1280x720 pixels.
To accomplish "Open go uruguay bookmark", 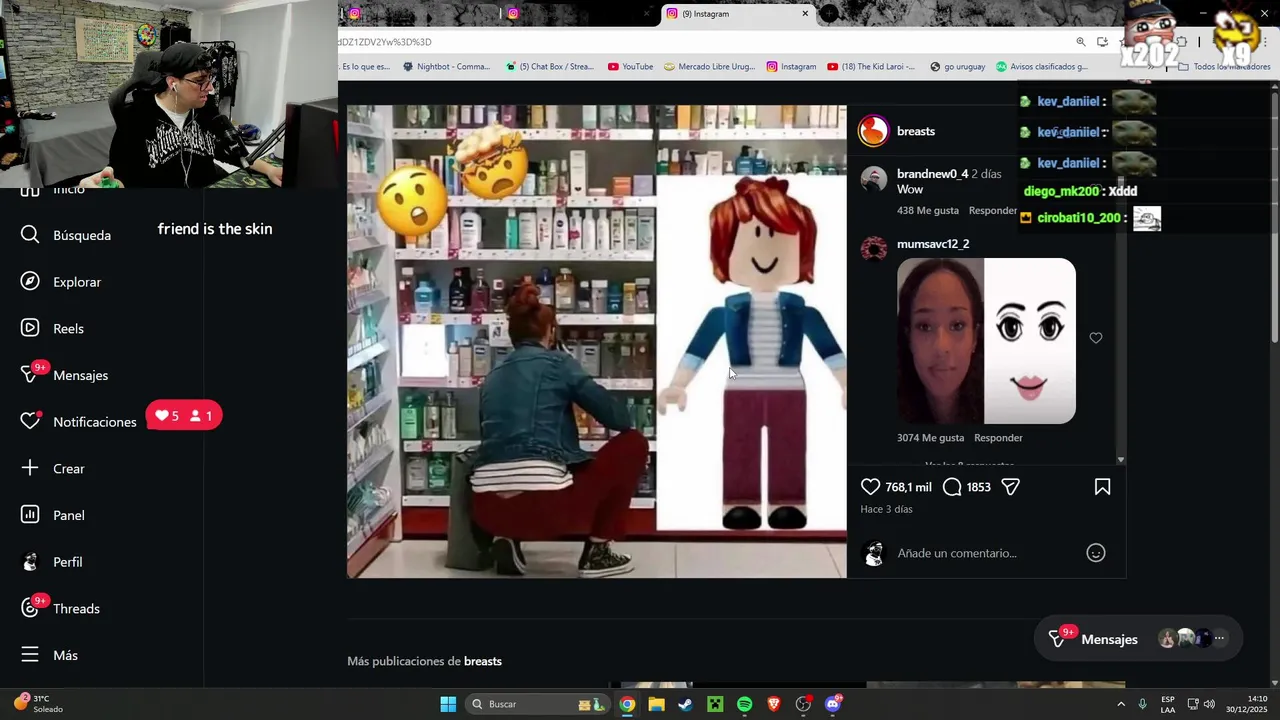I will coord(957,67).
